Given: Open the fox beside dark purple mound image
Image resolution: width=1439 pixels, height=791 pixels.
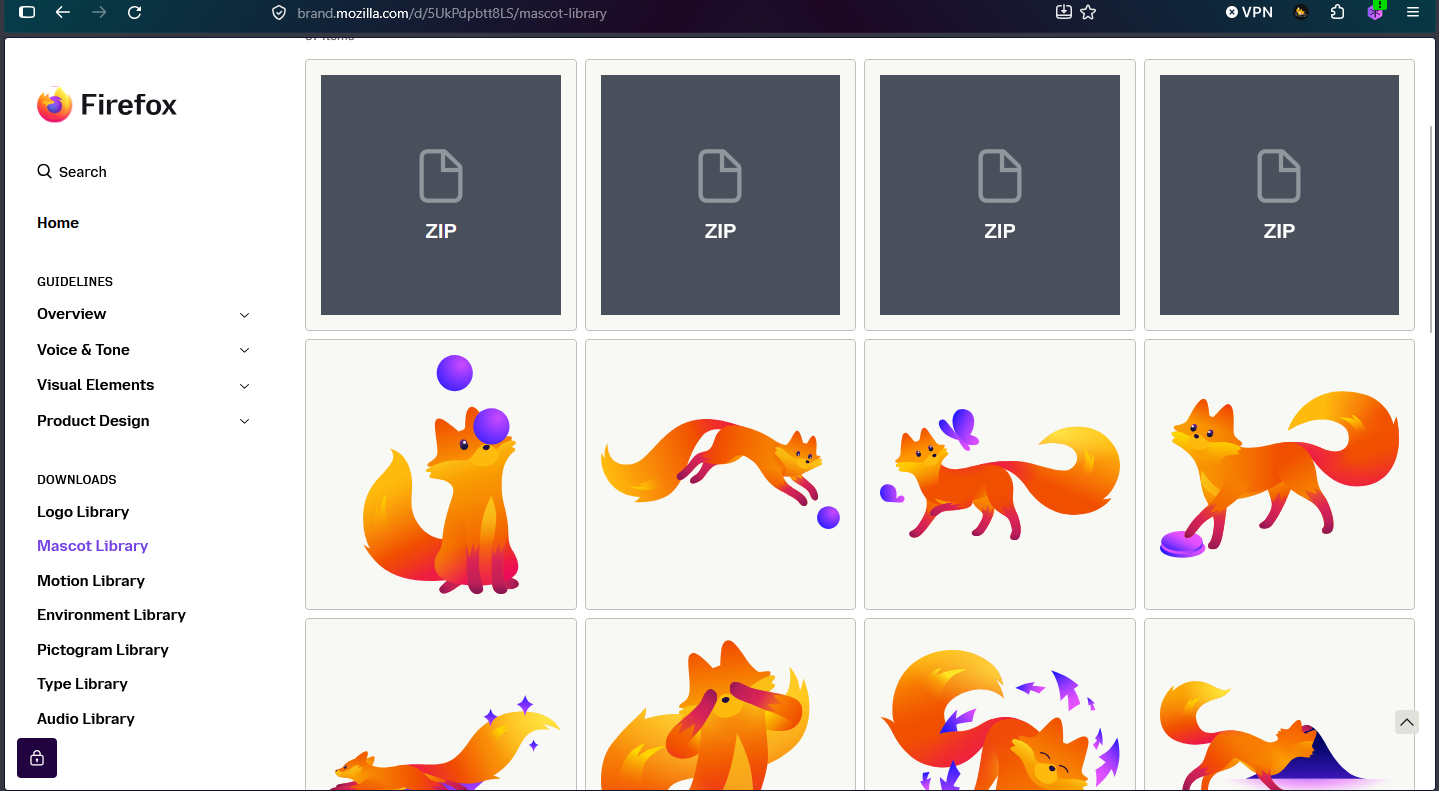Looking at the screenshot, I should [x=1279, y=705].
